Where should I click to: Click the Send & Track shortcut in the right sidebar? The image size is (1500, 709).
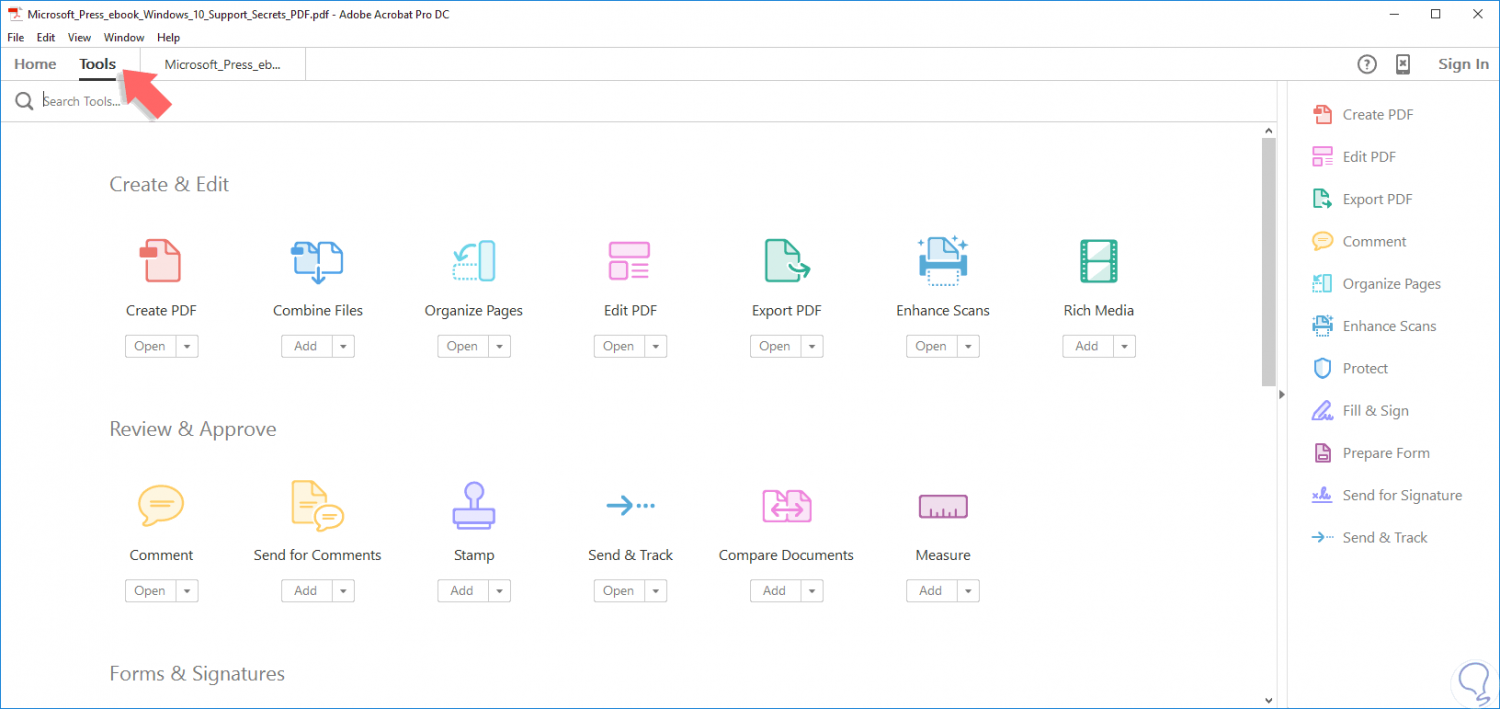tap(1369, 538)
